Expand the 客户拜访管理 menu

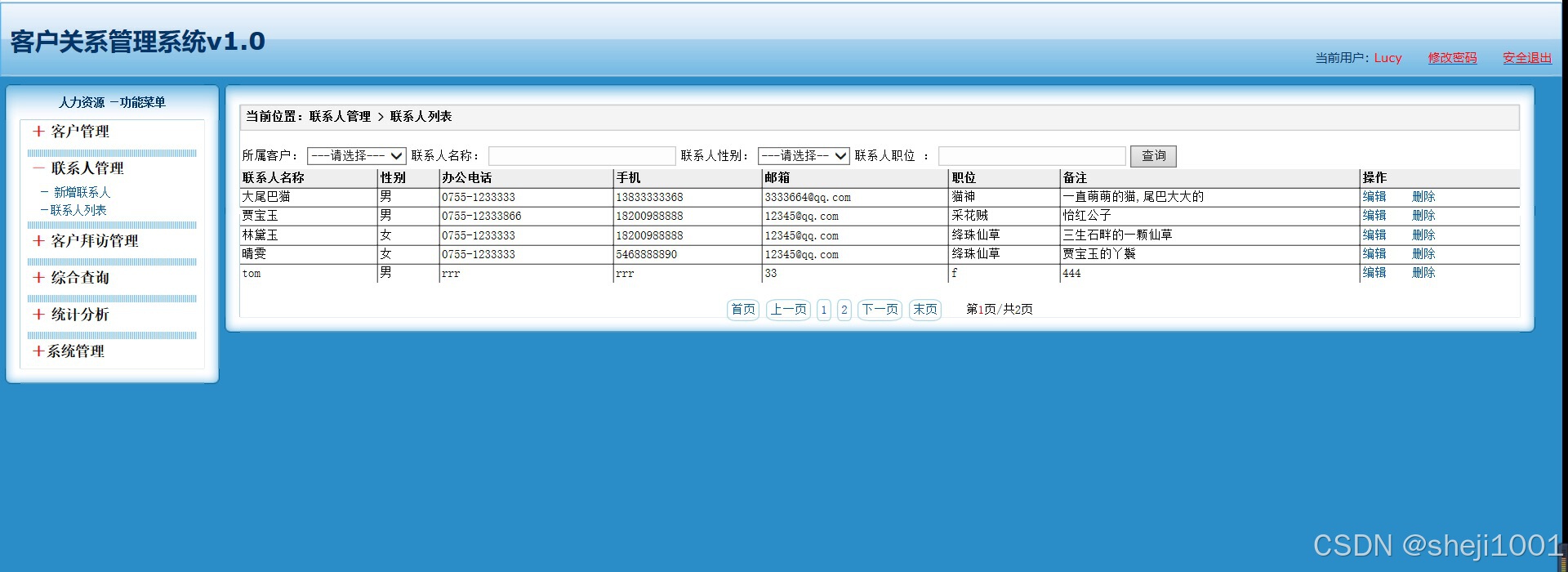pos(86,241)
